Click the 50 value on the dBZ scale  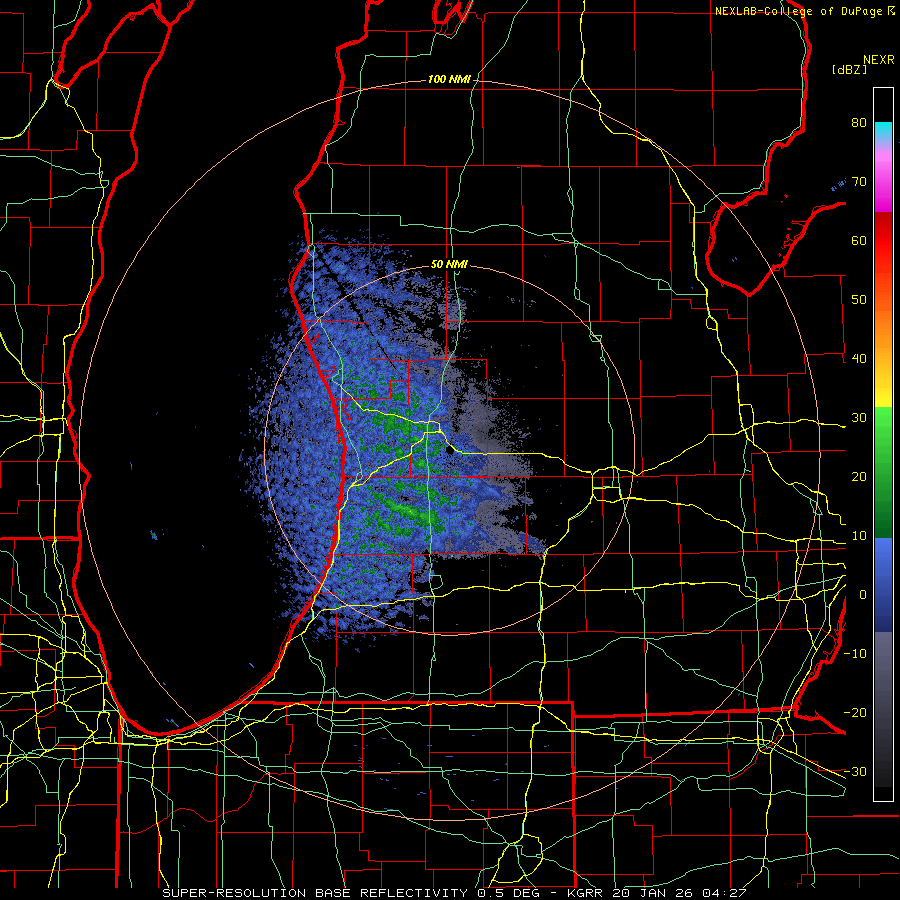tap(859, 300)
